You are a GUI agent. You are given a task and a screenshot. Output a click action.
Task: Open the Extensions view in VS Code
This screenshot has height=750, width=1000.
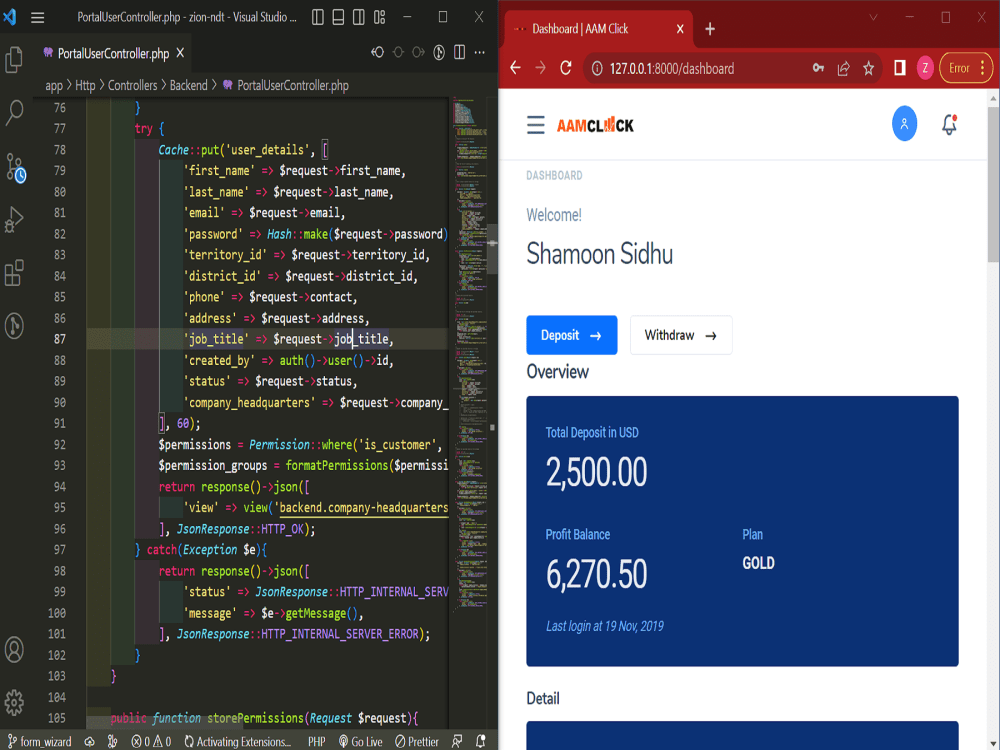tap(14, 273)
